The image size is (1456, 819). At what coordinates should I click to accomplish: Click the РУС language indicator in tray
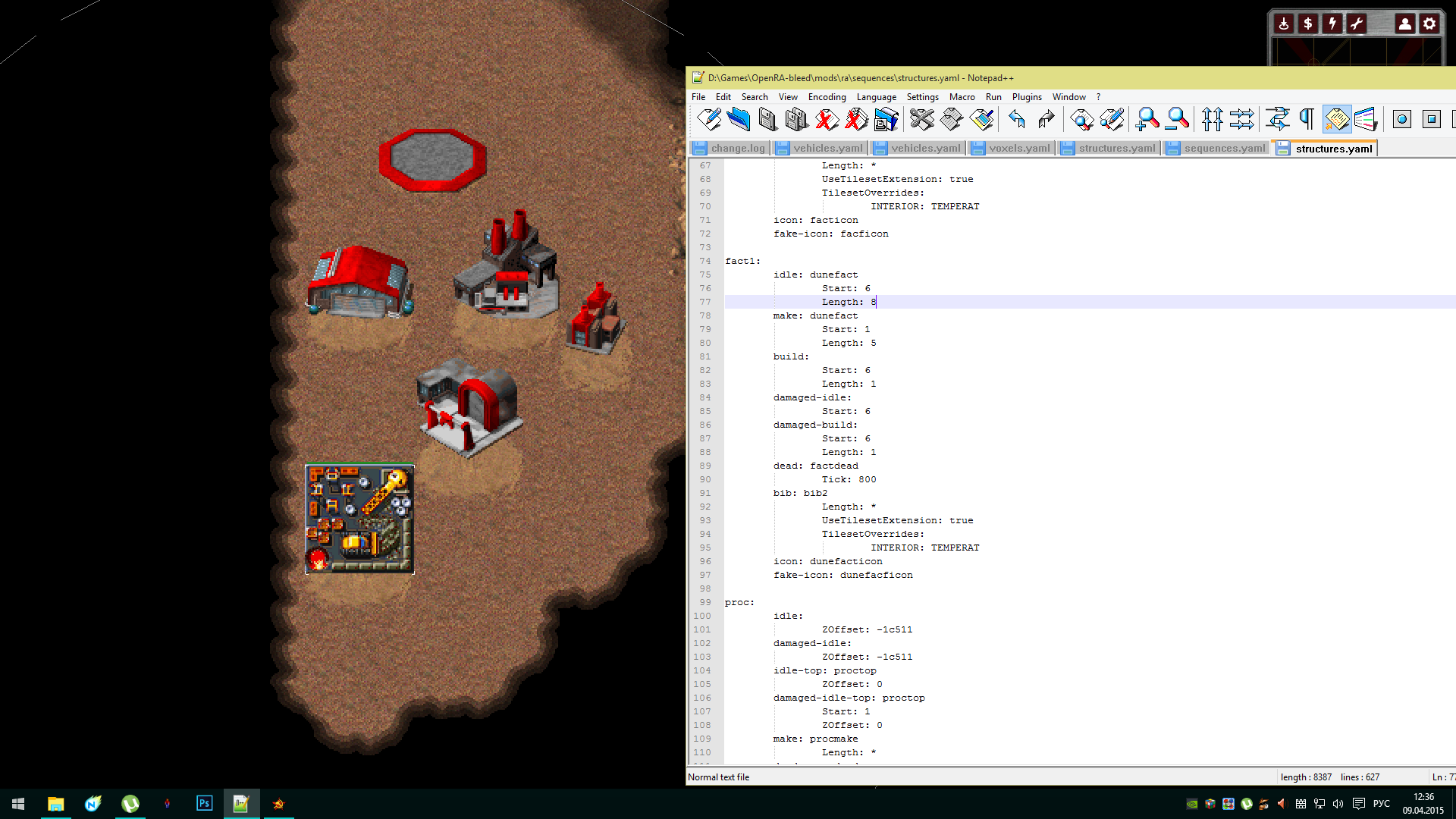(1382, 804)
